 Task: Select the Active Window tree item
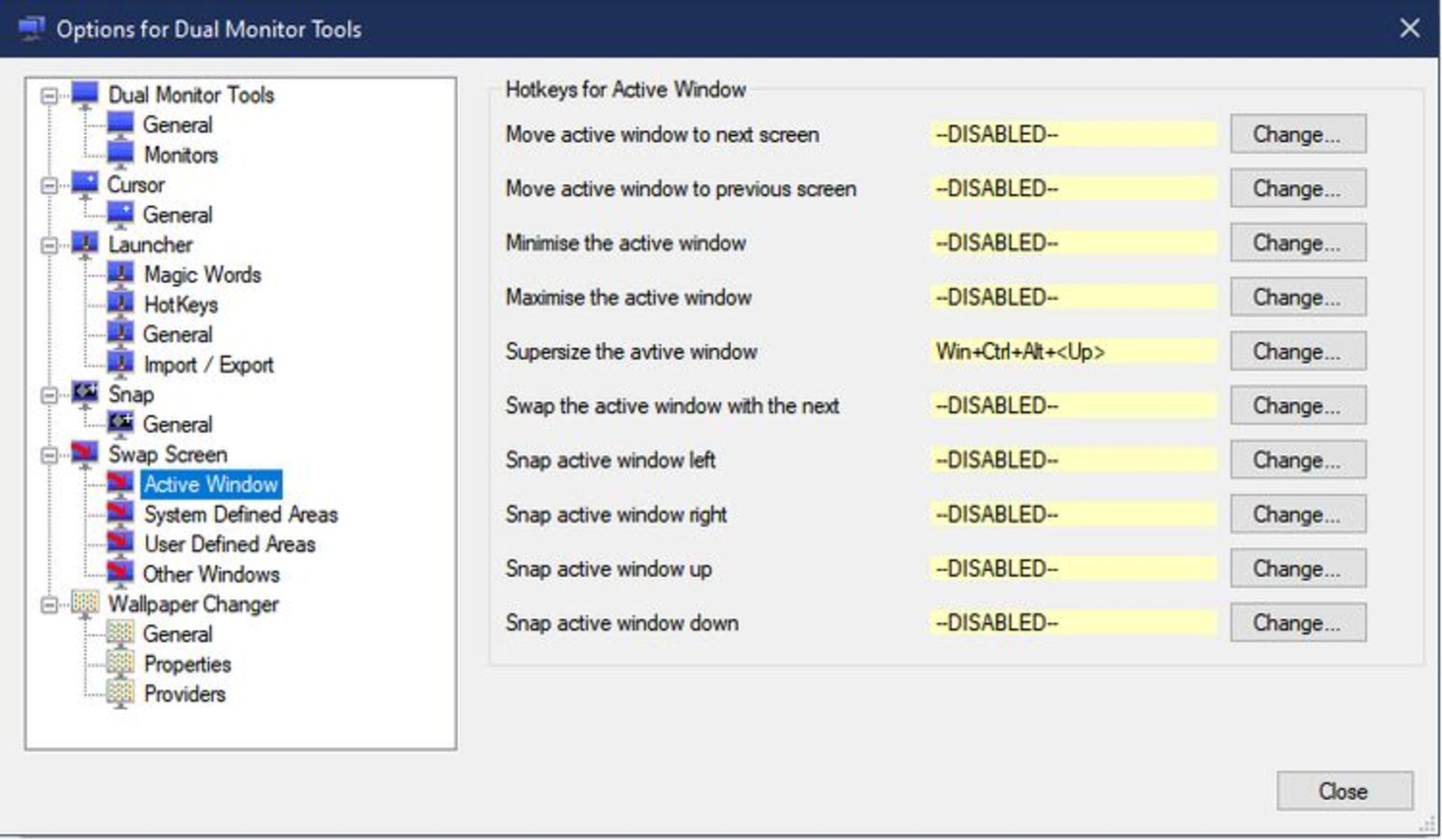coord(211,484)
